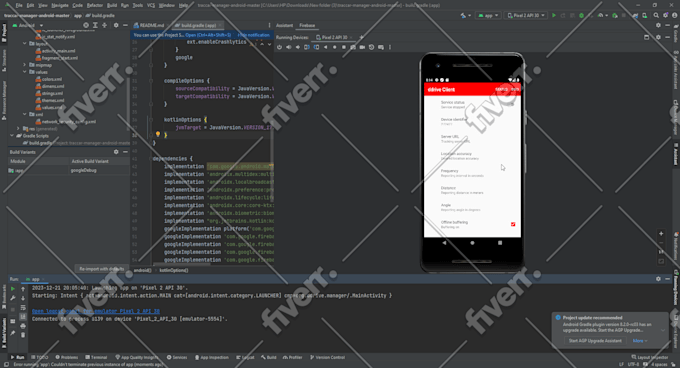Click emulator Back triangle toolbar icon
This screenshot has height=368, width=680.
pyautogui.click(x=325, y=47)
